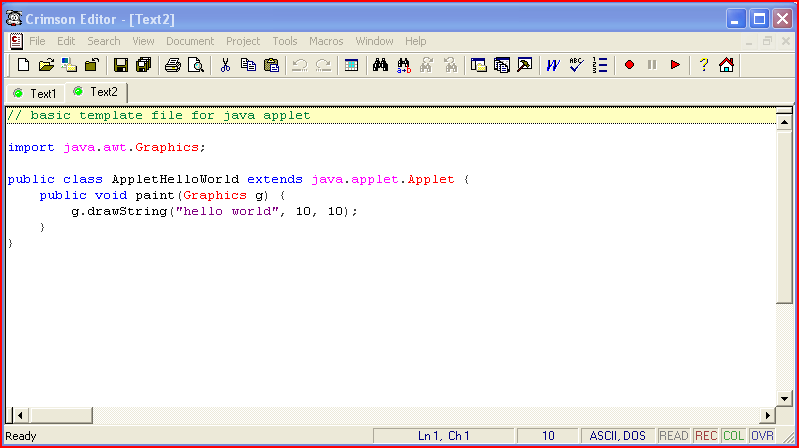Viewport: 799px width, 448px height.
Task: Click on the 'drawString' code text
Action: pyautogui.click(x=127, y=212)
